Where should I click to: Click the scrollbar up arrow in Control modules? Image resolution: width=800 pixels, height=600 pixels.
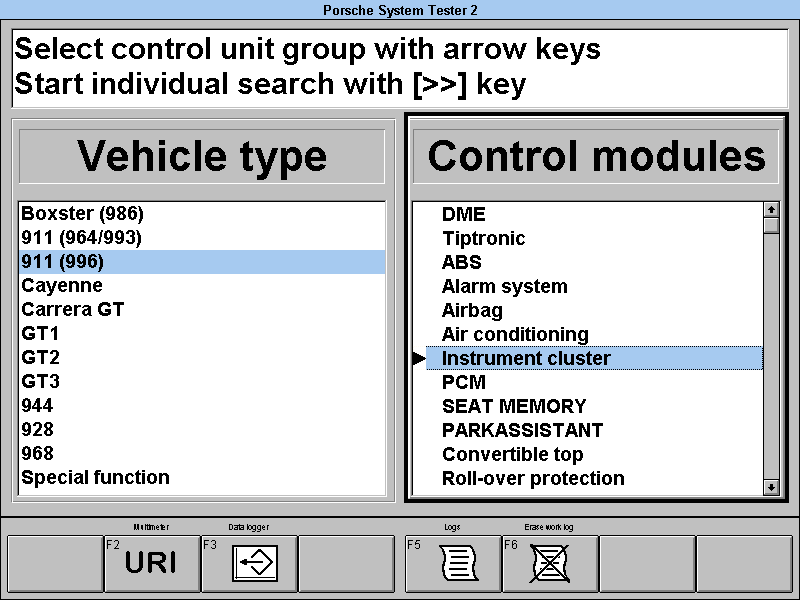[x=771, y=209]
